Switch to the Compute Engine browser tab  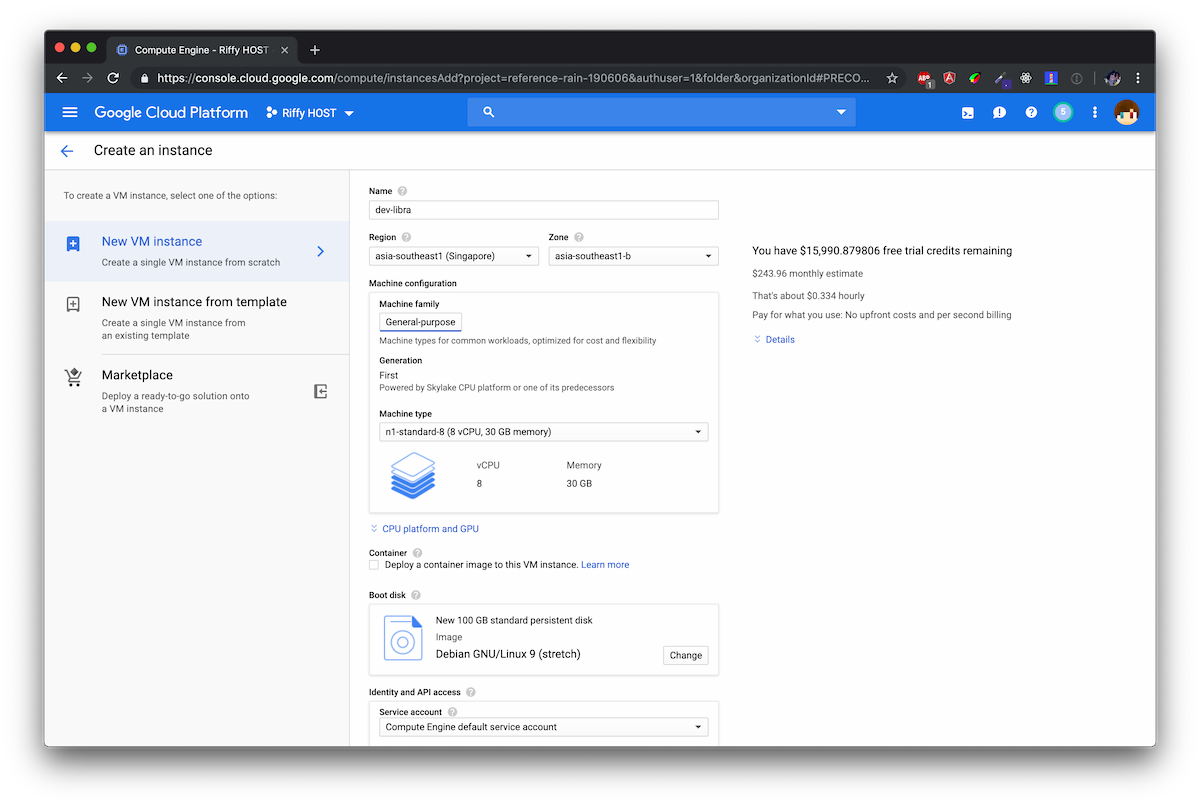(x=202, y=50)
